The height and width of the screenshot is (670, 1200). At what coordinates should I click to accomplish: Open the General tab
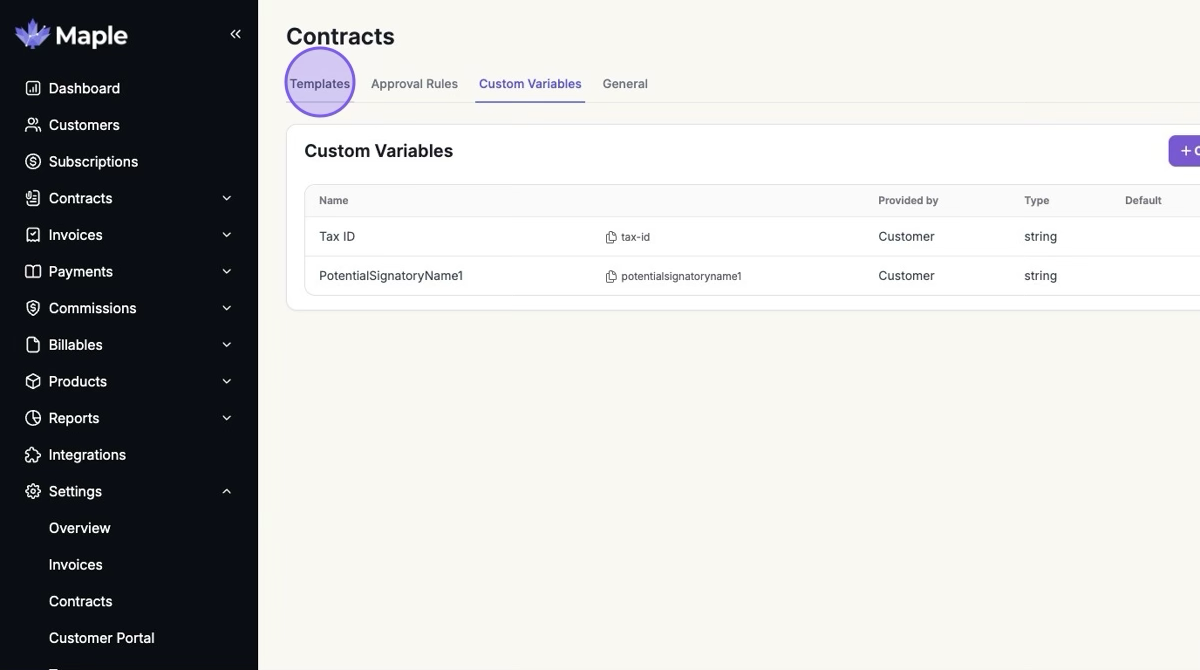point(625,84)
